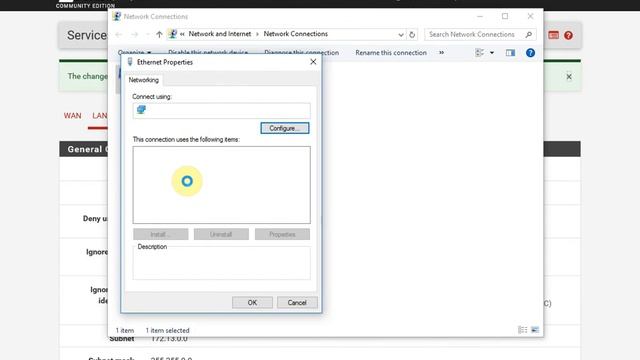The height and width of the screenshot is (360, 640).
Task: Open the WAN tab on pfSense page
Action: point(72,116)
